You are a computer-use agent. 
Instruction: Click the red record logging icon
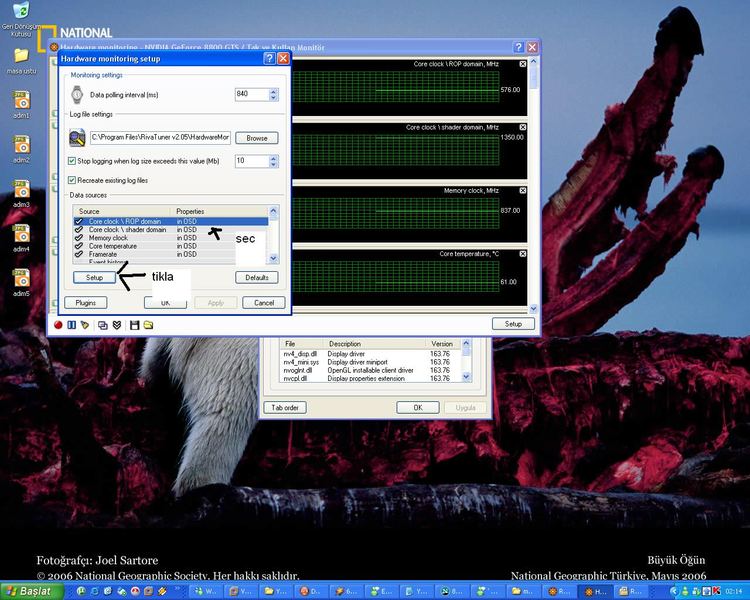tap(58, 325)
